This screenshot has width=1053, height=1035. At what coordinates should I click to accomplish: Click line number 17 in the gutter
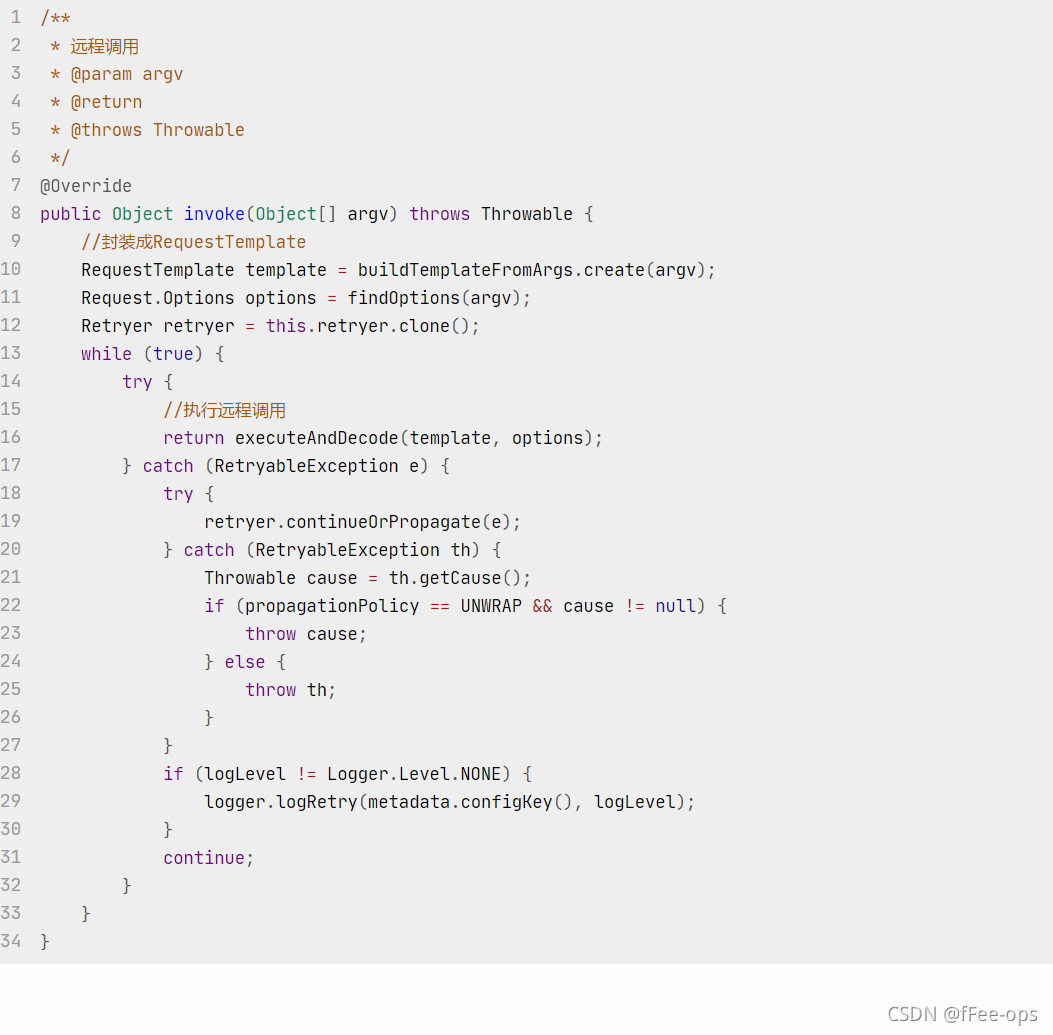coord(11,465)
